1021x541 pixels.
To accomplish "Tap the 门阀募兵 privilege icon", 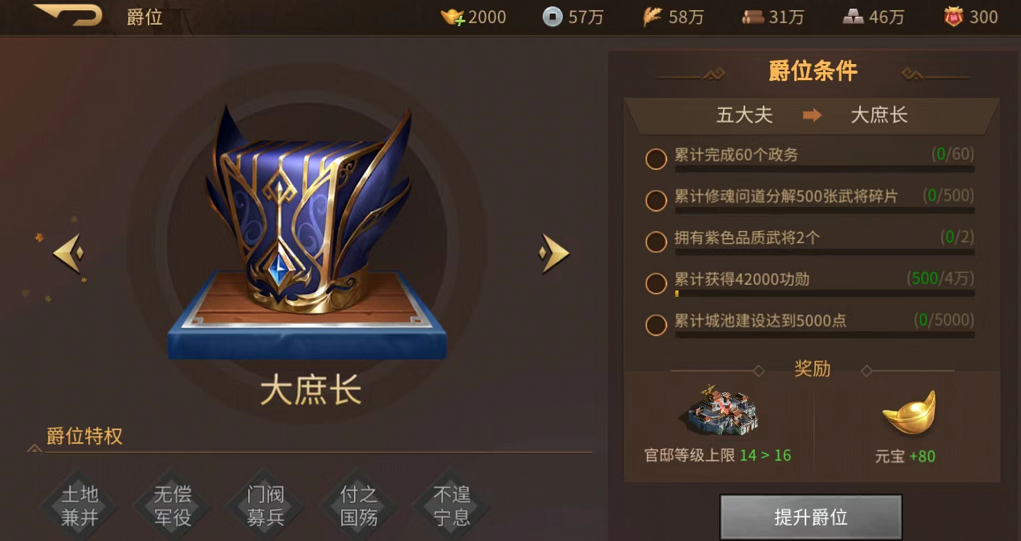I will 266,505.
